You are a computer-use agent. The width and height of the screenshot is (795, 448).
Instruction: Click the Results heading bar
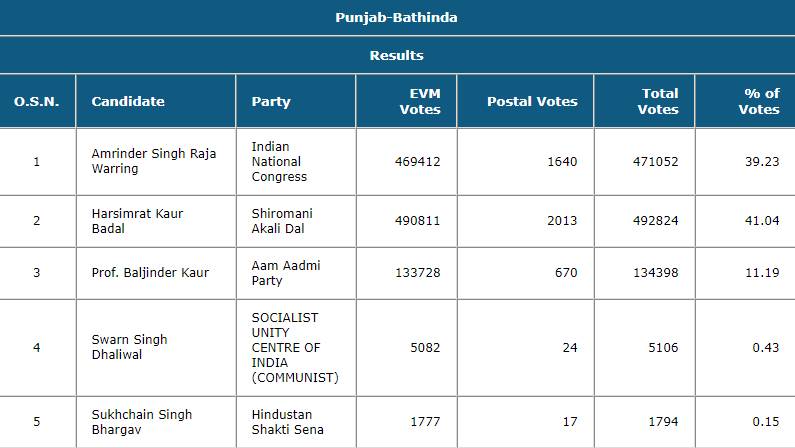tap(397, 55)
